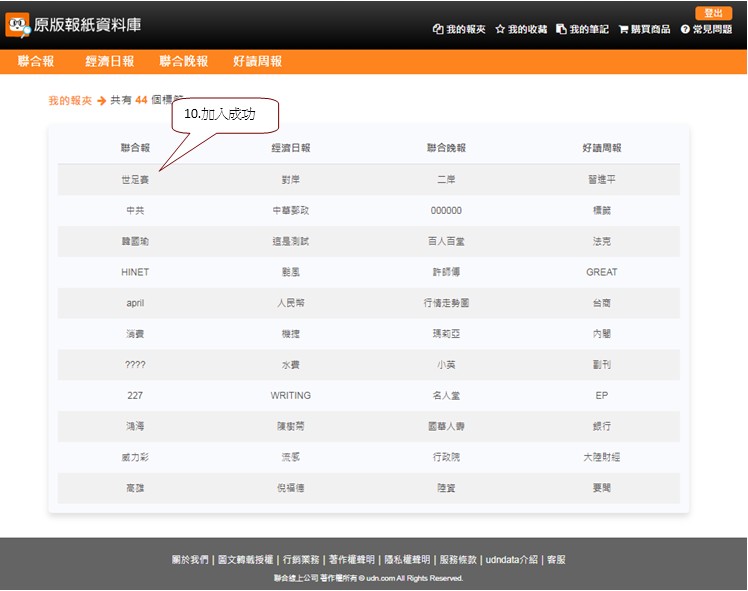Open the 客服 footer link

[556, 560]
